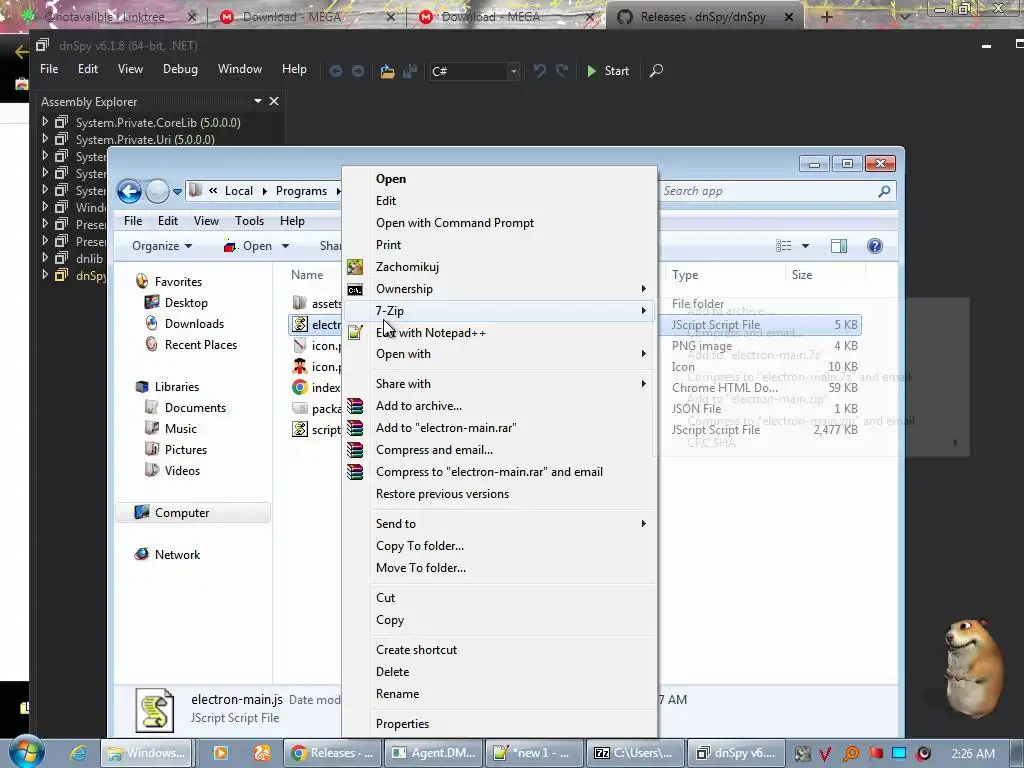Open dnSpy Debug menu
The width and height of the screenshot is (1024, 768).
[180, 69]
